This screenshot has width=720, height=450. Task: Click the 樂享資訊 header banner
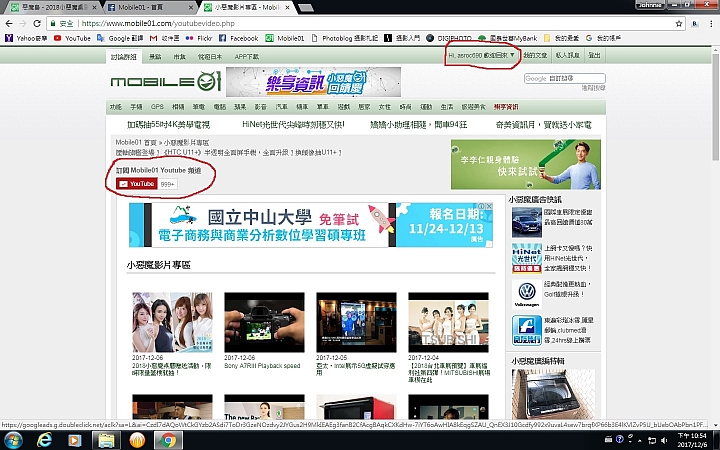(x=313, y=82)
